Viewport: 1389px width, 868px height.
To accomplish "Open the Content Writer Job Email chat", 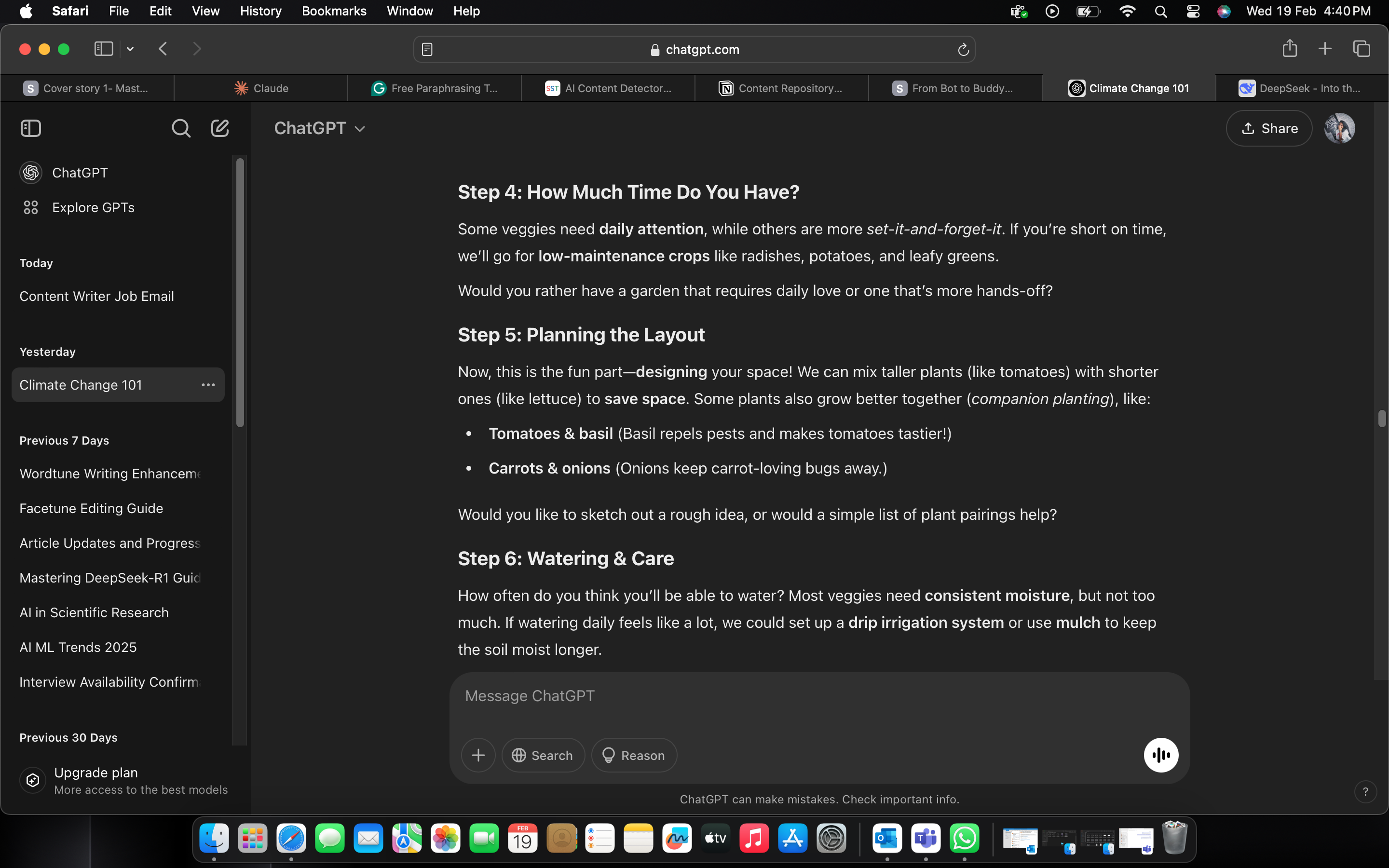I will [x=118, y=296].
